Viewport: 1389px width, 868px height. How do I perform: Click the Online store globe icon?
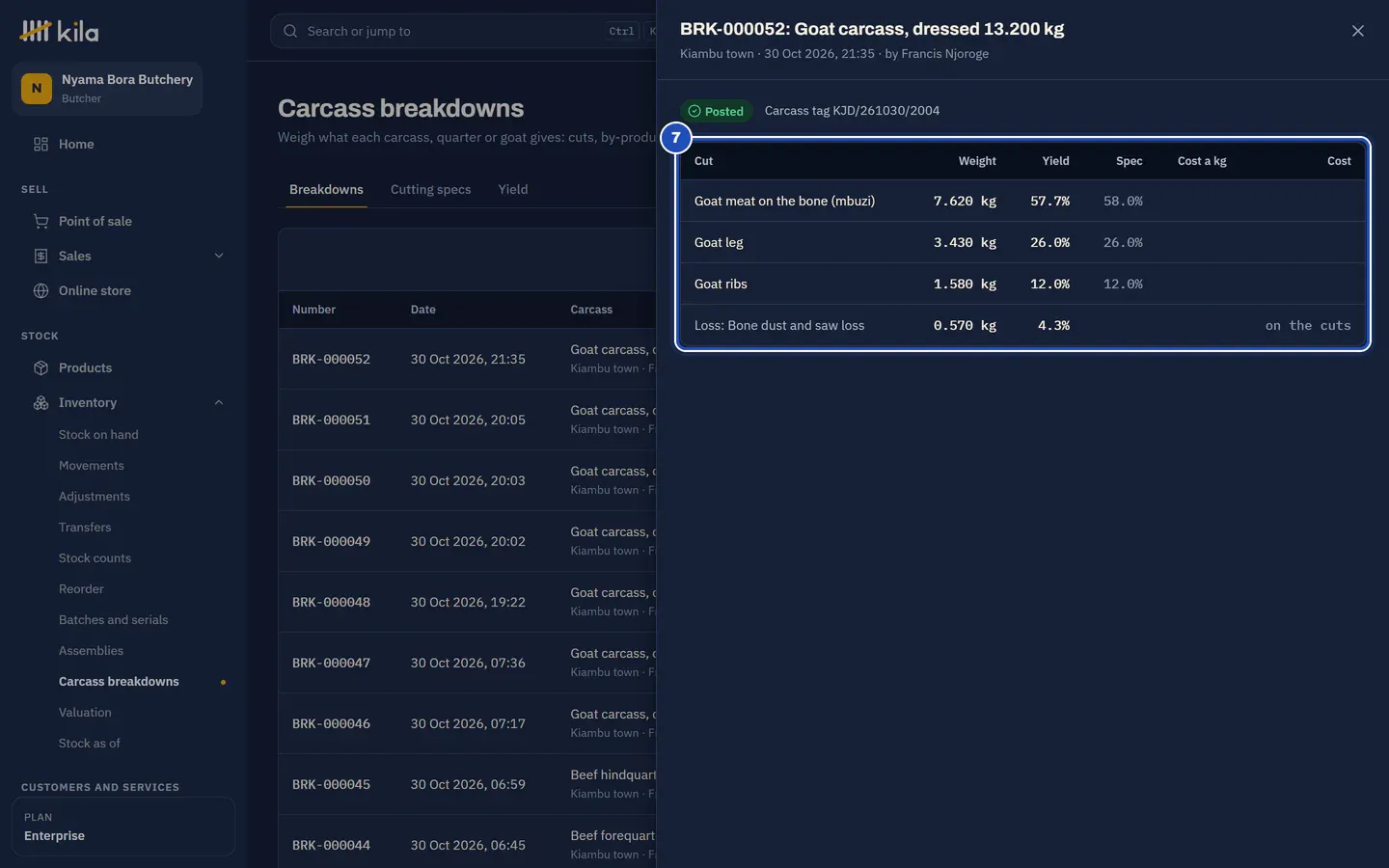pos(41,290)
